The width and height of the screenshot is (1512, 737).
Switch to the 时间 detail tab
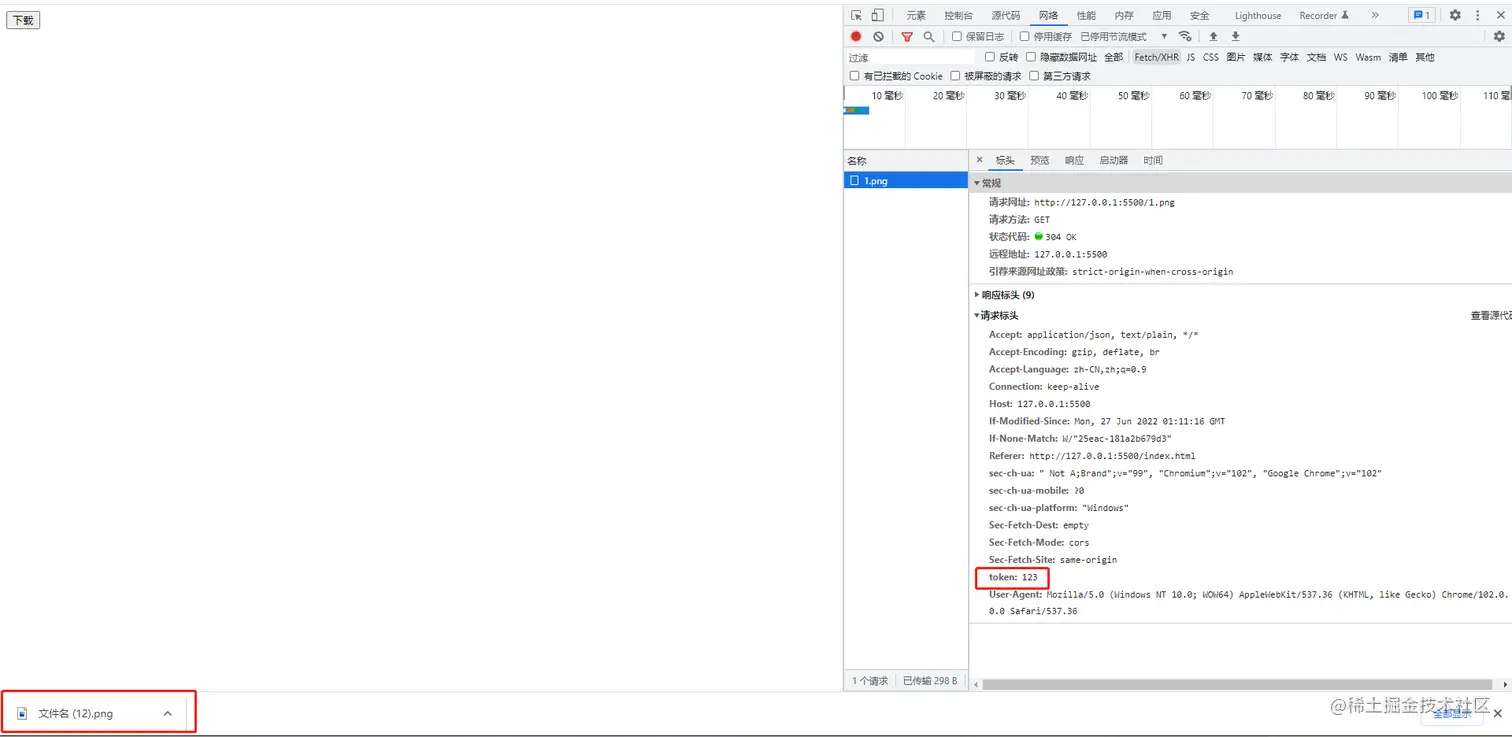[x=1153, y=160]
